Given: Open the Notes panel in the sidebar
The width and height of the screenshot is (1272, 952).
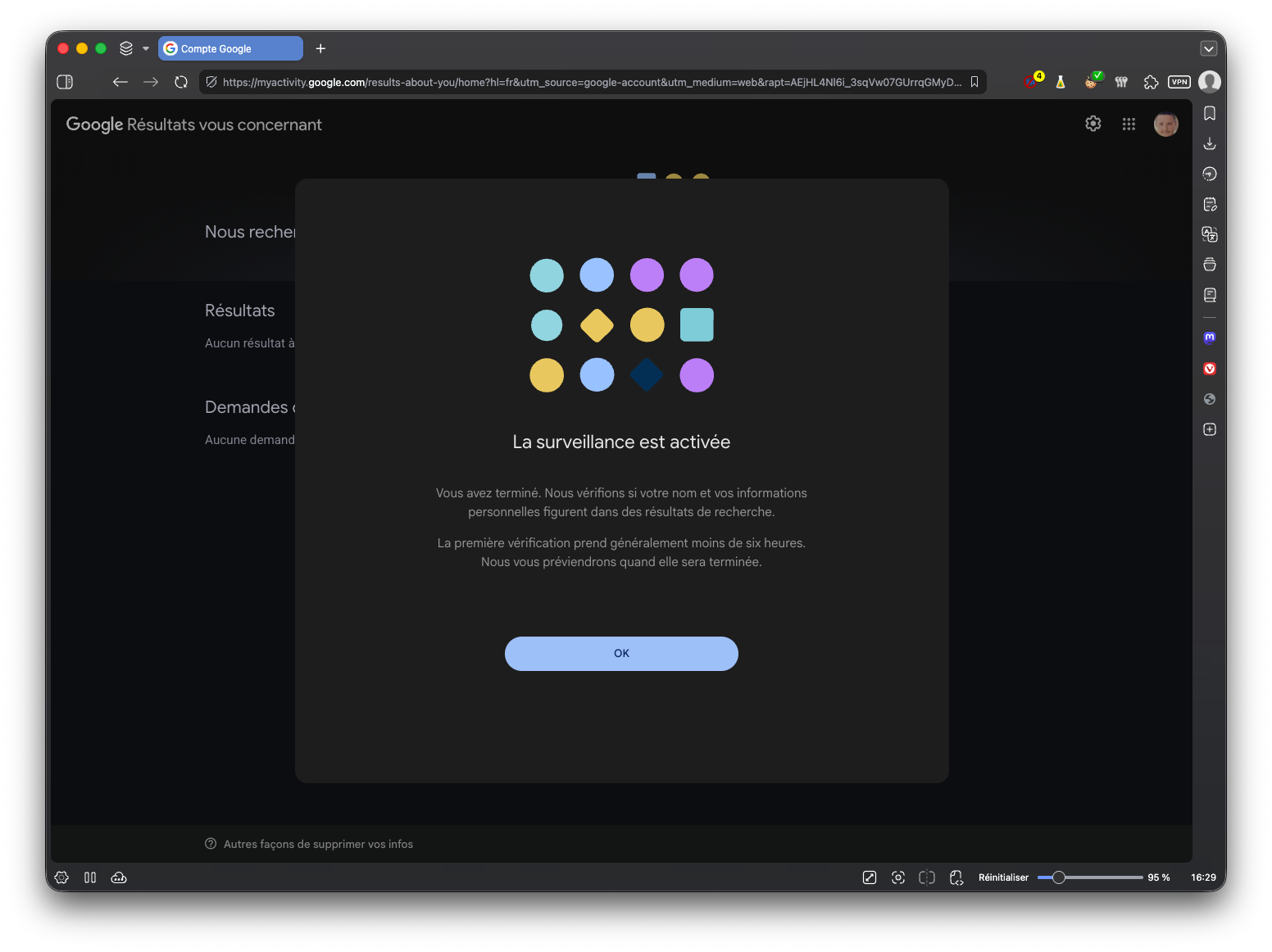Looking at the screenshot, I should pyautogui.click(x=1210, y=295).
